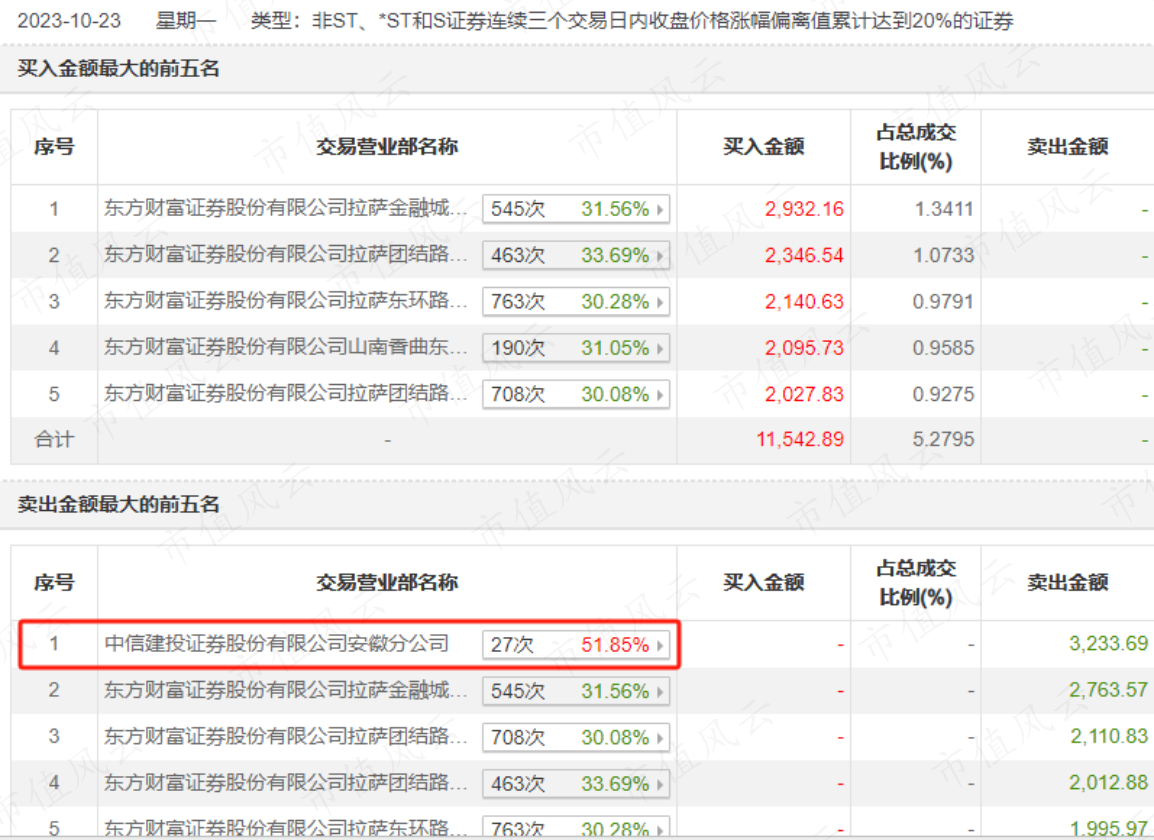Click 买入金额 header in the buy table
Image resolution: width=1154 pixels, height=840 pixels.
(764, 147)
